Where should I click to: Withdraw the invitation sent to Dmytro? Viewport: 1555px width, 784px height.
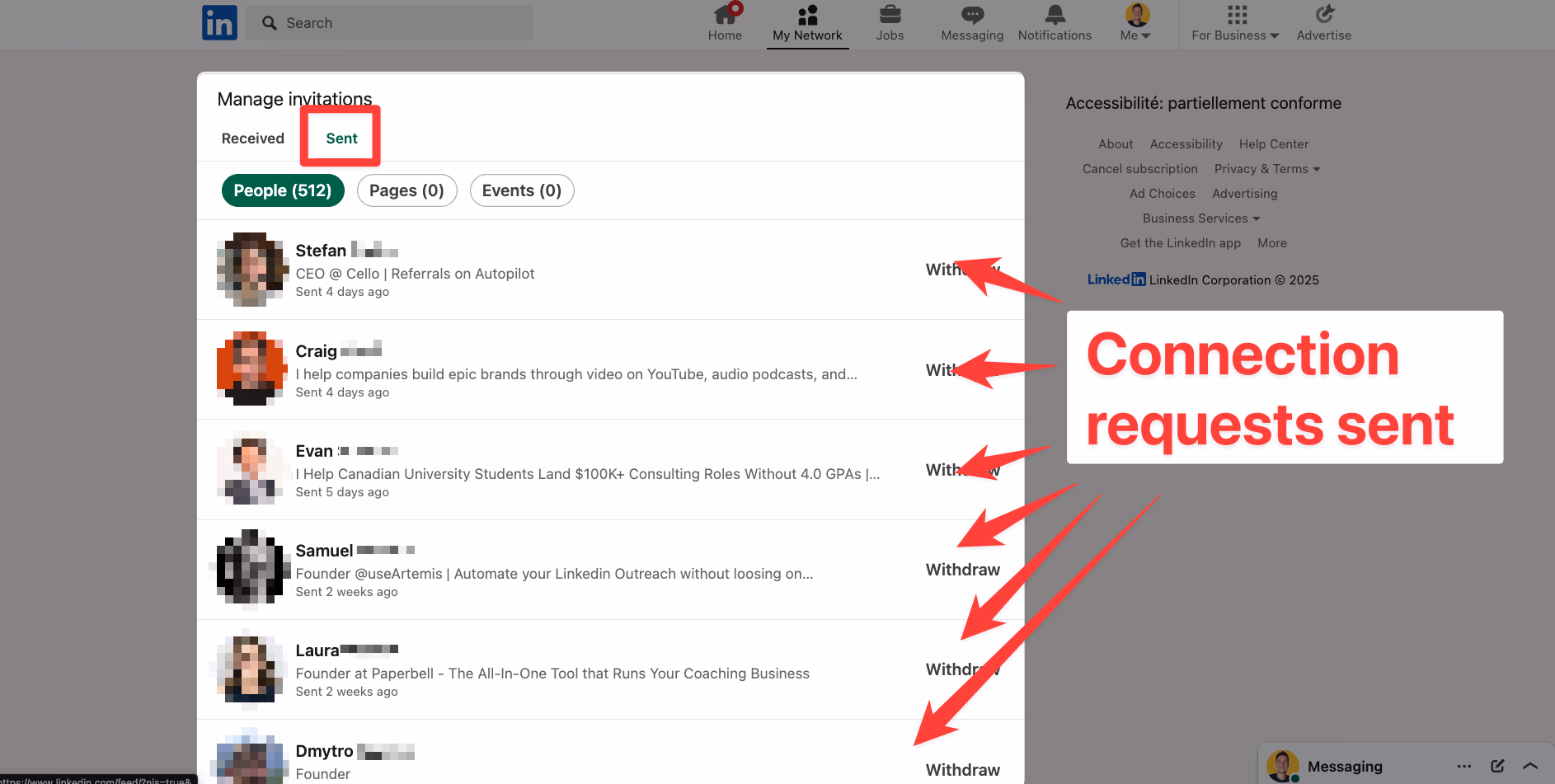coord(962,770)
